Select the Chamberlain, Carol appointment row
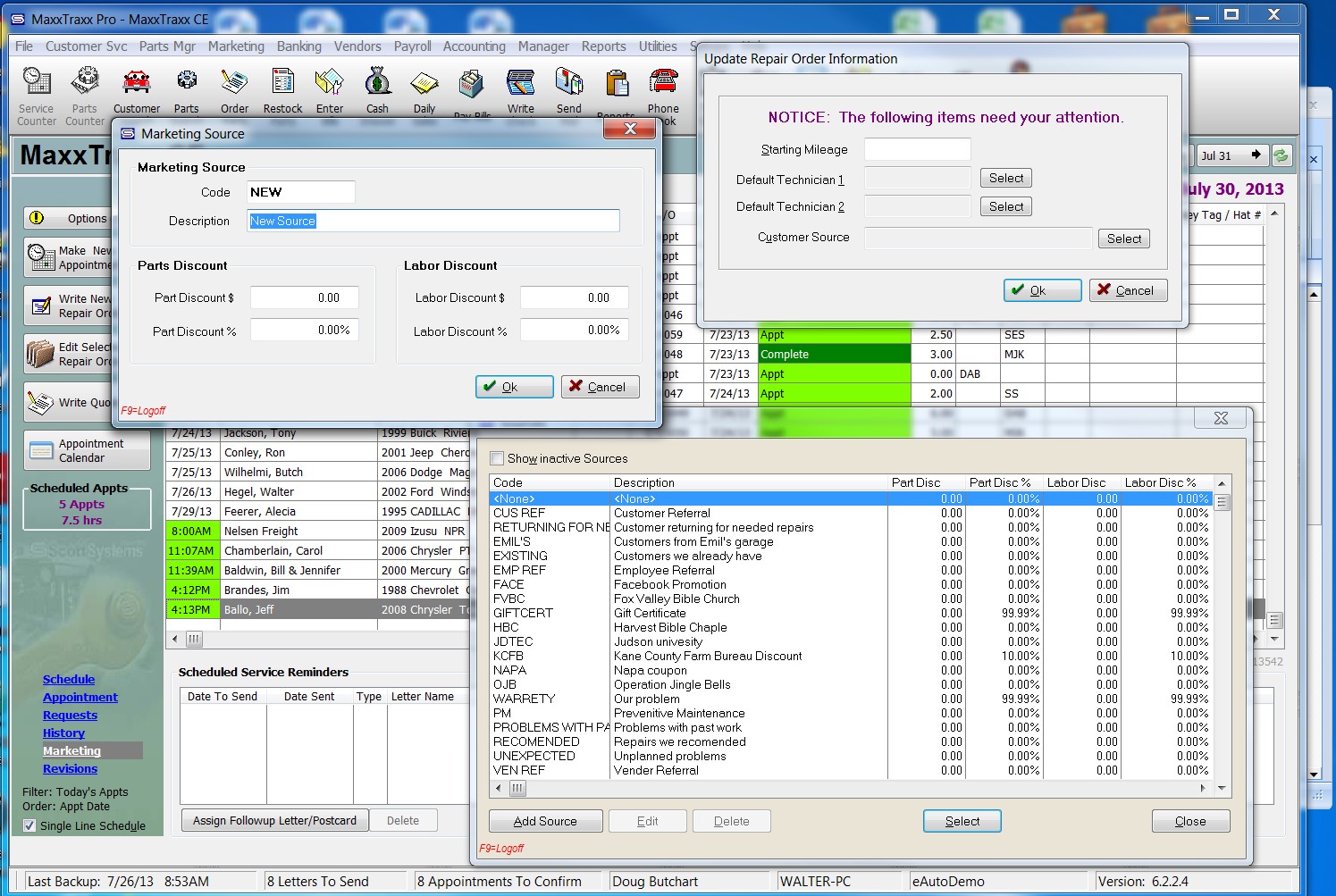 [317, 551]
